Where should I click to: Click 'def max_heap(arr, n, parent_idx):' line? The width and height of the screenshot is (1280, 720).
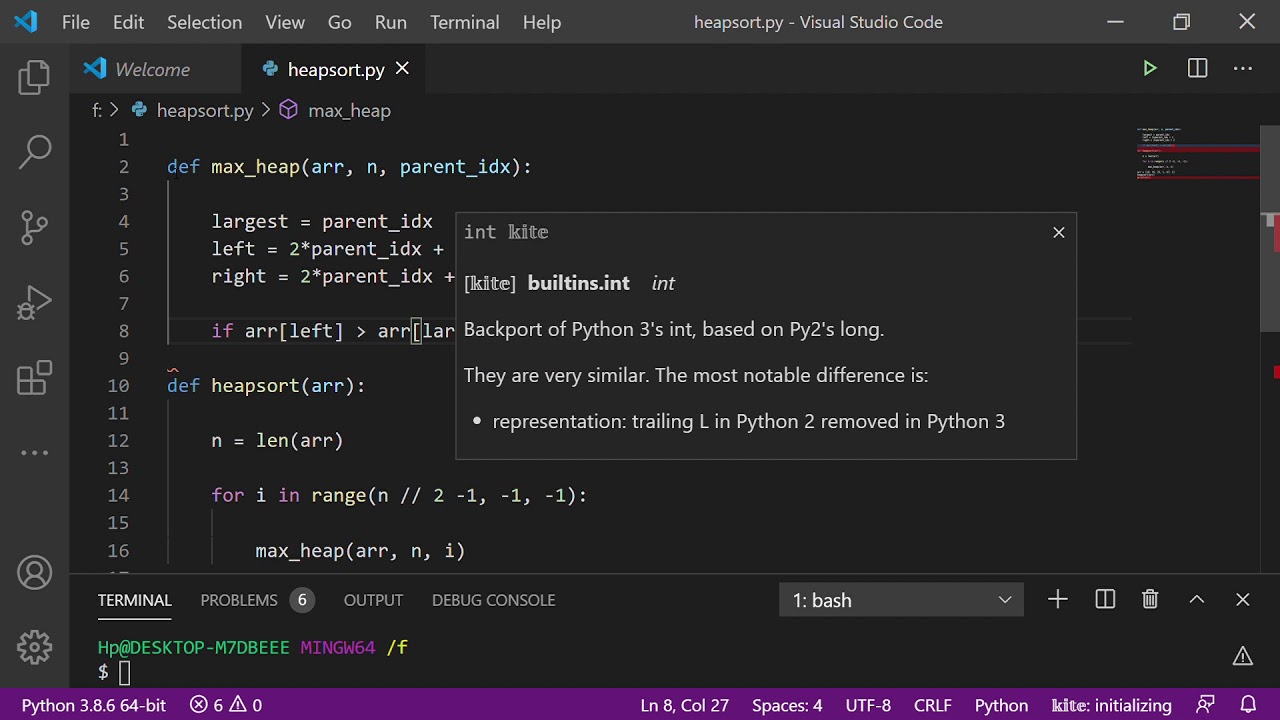pos(349,167)
